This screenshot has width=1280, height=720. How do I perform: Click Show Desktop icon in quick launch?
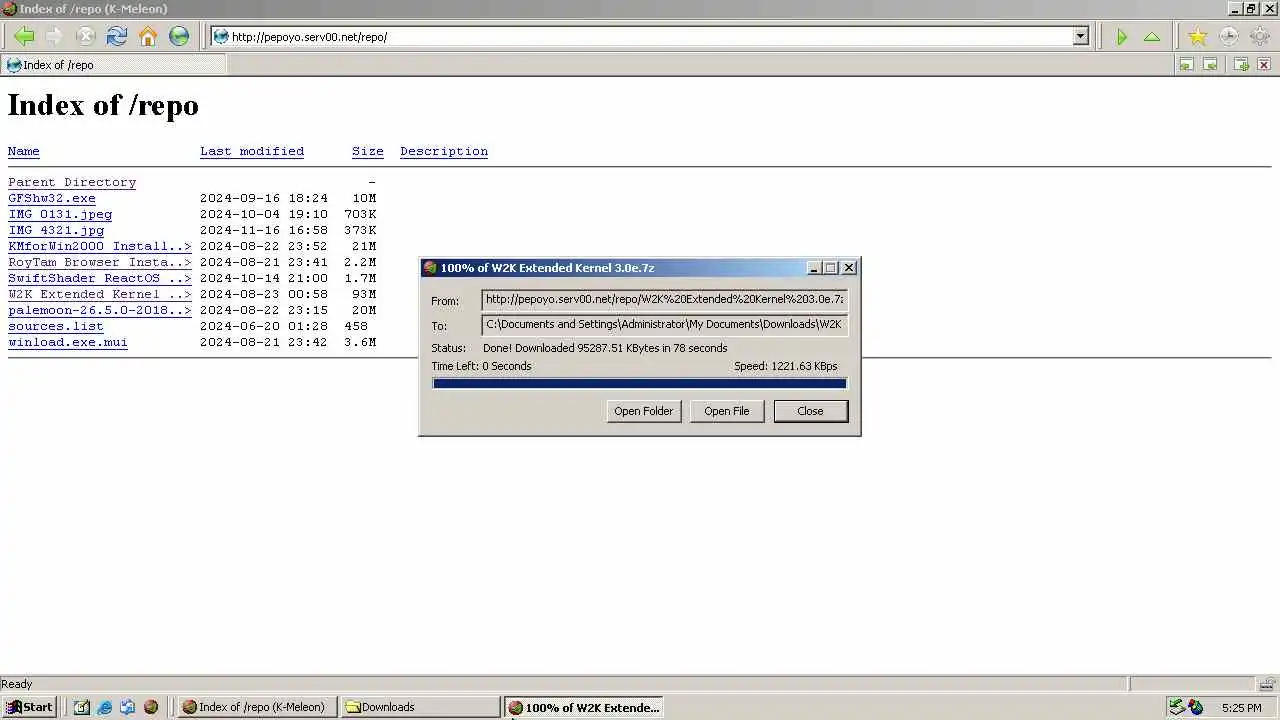82,707
